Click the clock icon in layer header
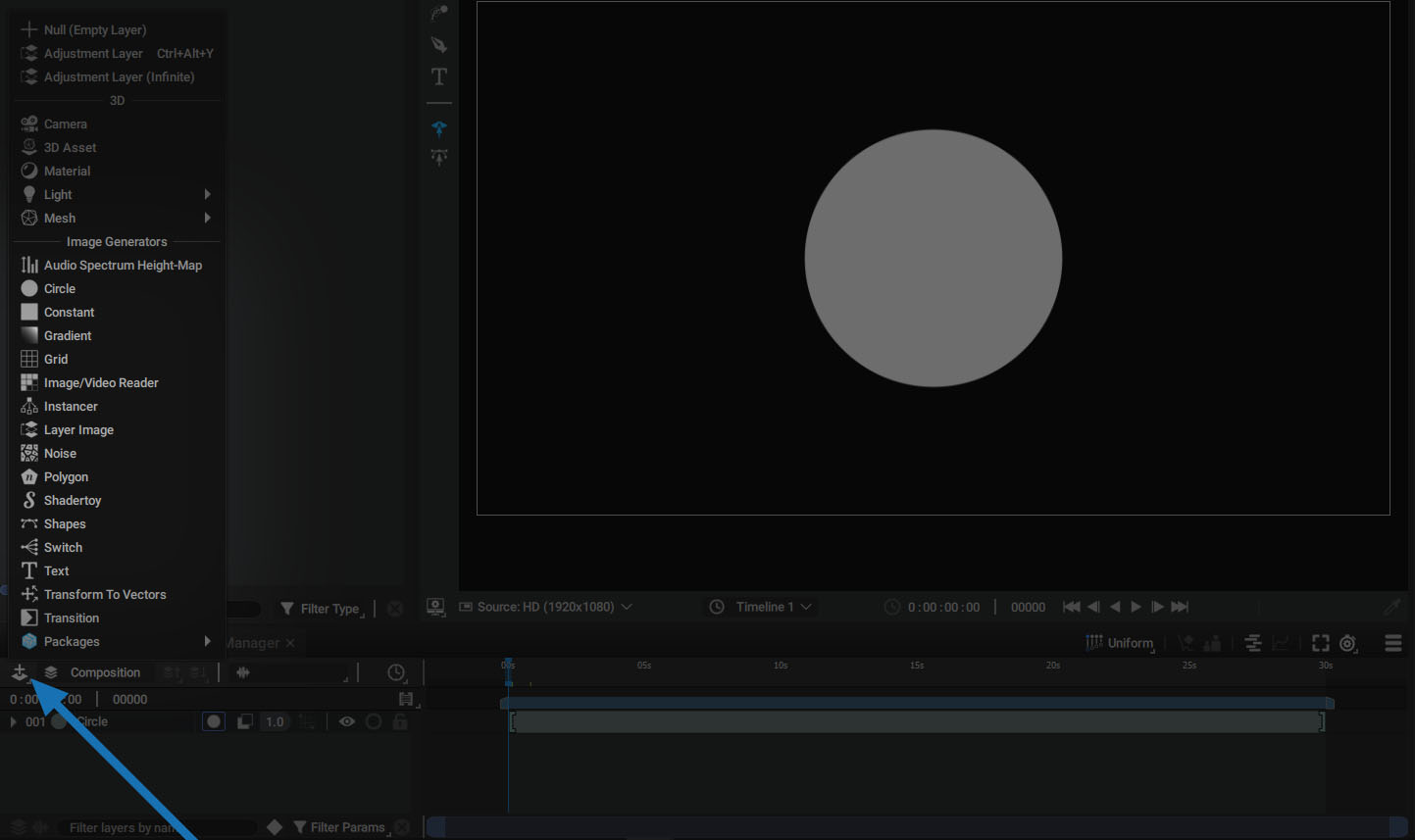Viewport: 1415px width, 840px height. [x=396, y=672]
